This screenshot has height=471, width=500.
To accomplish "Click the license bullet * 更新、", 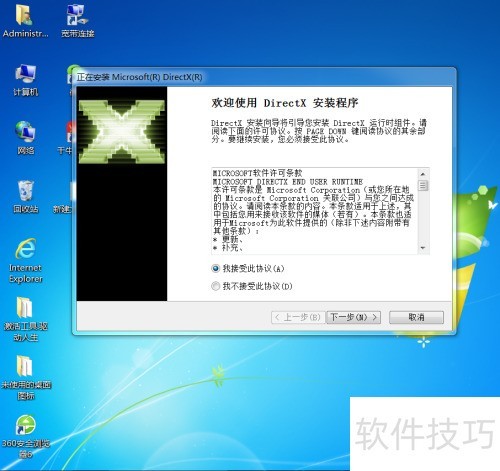I will (228, 239).
